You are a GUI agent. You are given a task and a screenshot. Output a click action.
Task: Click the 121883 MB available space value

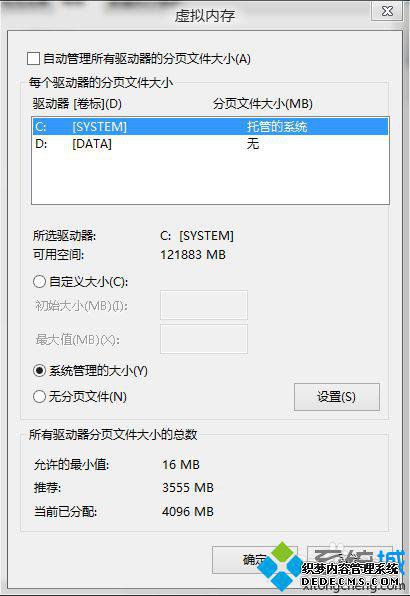[x=193, y=254]
